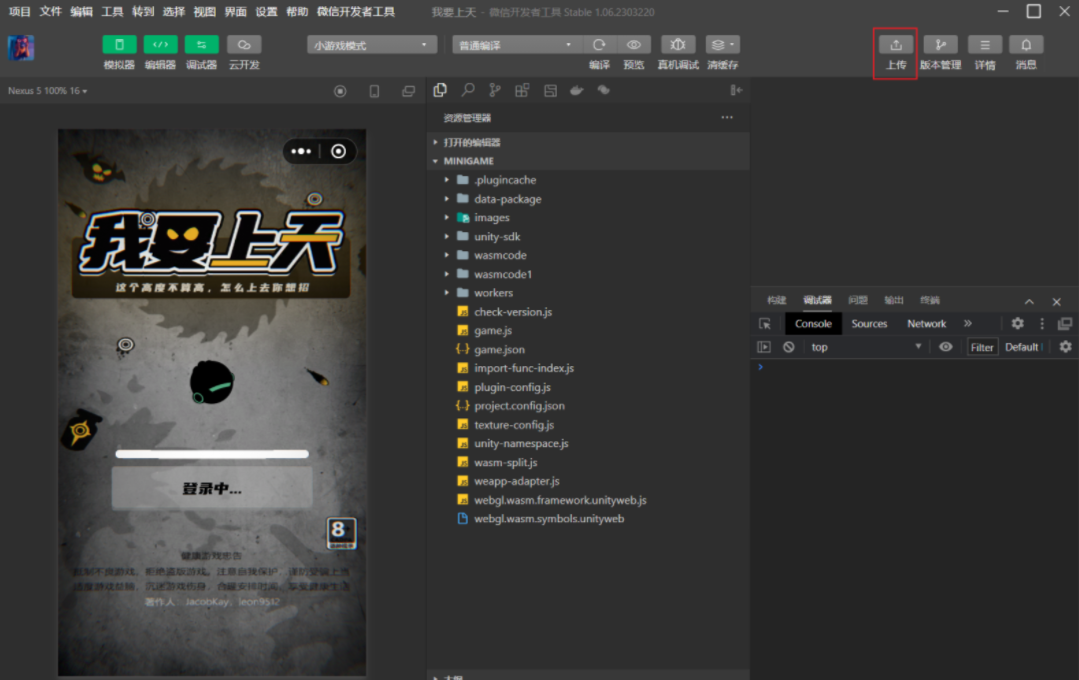Click the simulator phone device icon
The height and width of the screenshot is (680, 1079).
(374, 91)
